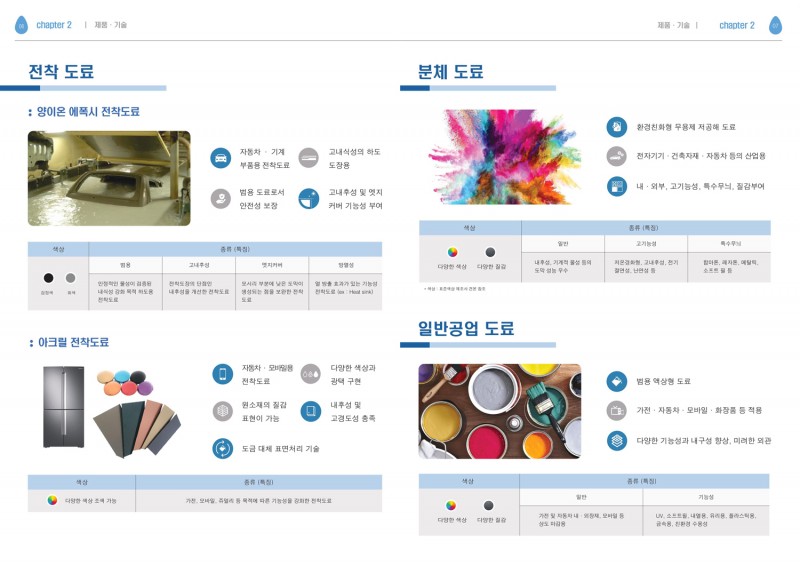Click the left header 'chapter 2' label
The width and height of the screenshot is (800, 566).
54,24
